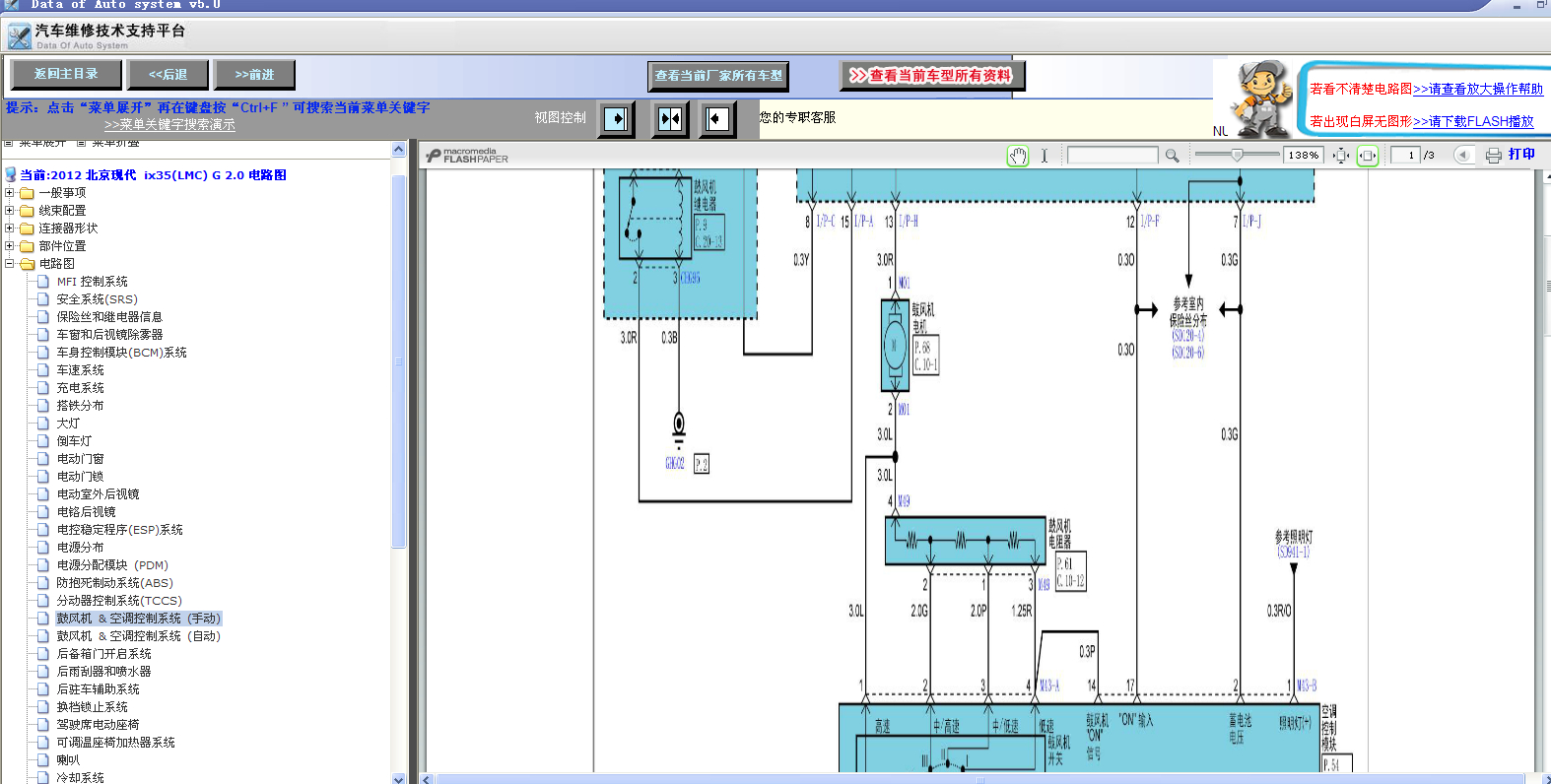Click the <<后退 back button
Screen dimensions: 1551x784
coord(169,75)
